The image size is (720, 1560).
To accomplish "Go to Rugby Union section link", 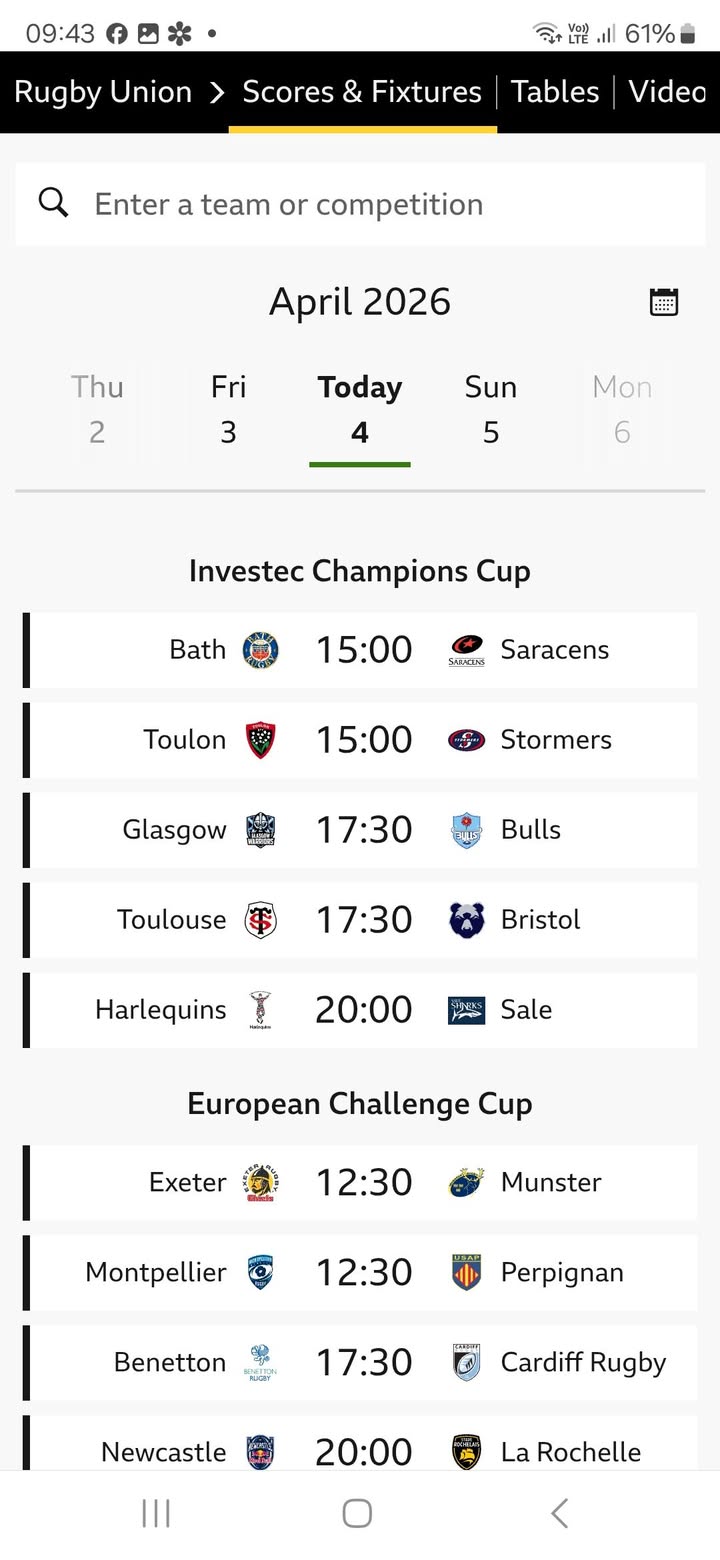I will click(103, 92).
